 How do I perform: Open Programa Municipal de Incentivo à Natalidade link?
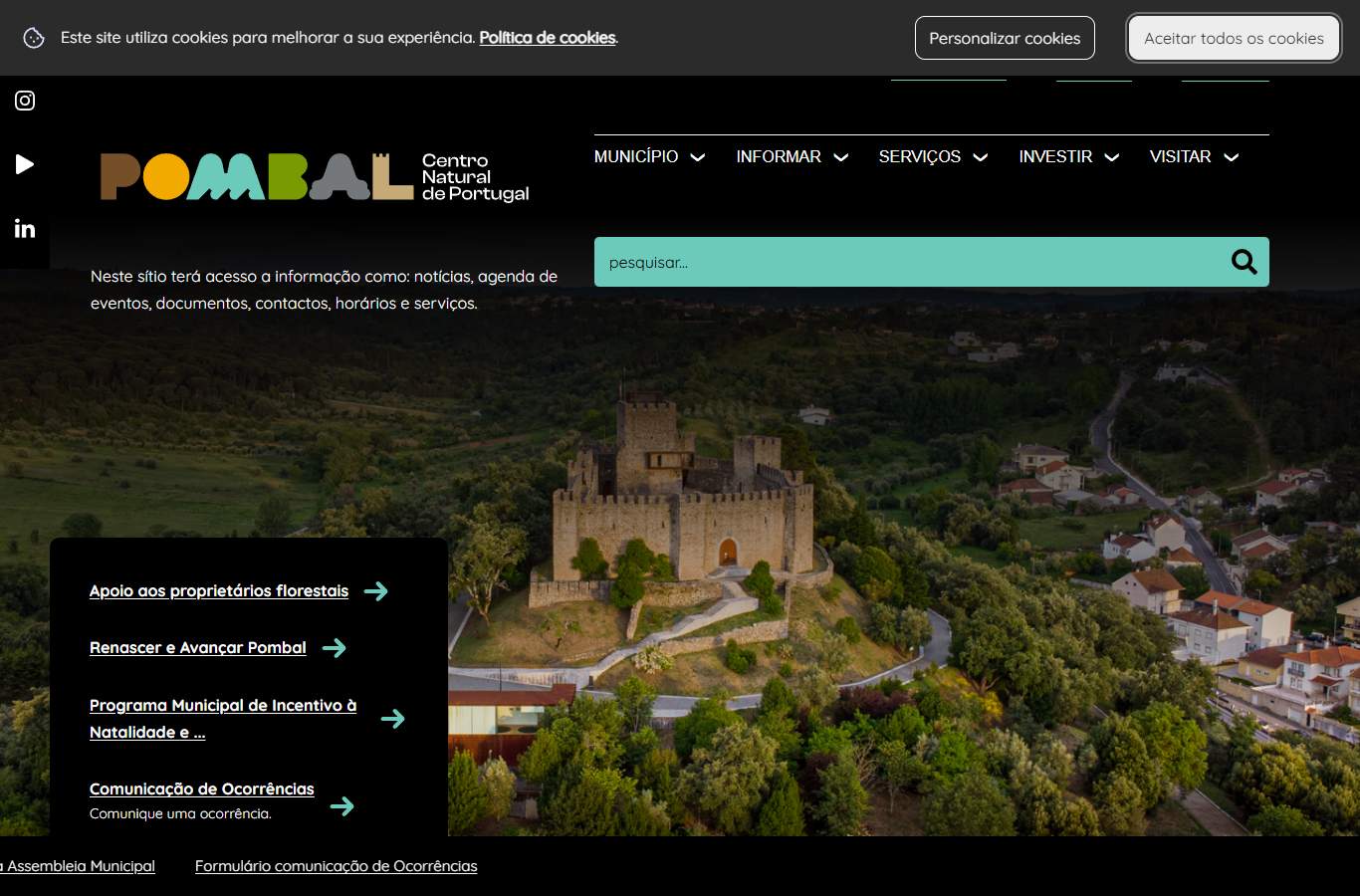tap(223, 719)
